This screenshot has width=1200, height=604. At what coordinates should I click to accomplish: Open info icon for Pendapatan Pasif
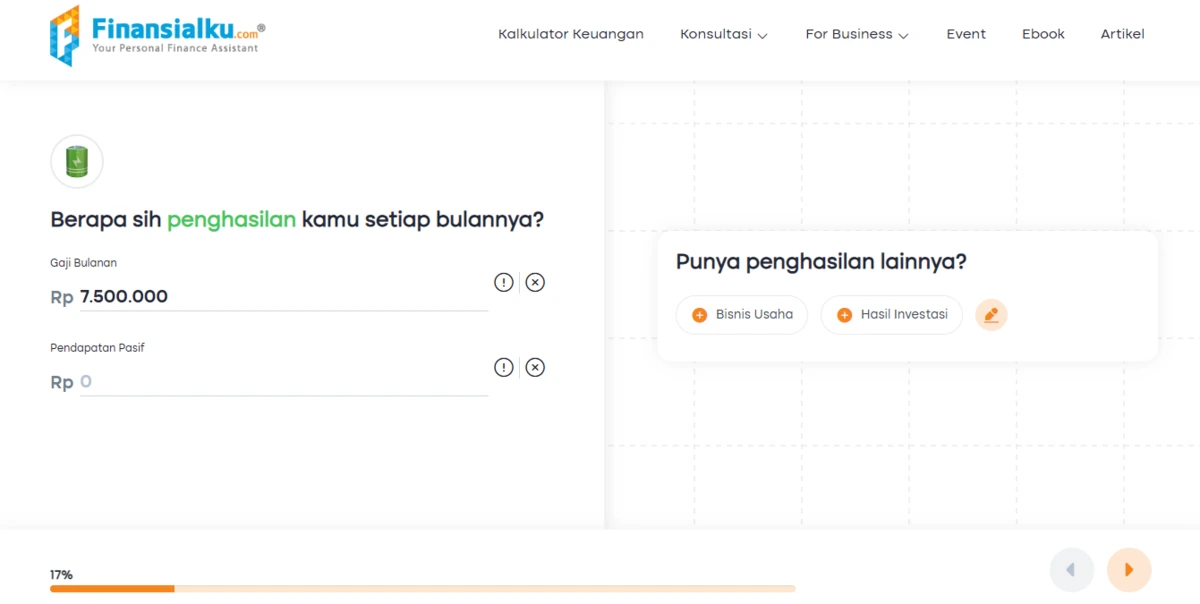(504, 367)
